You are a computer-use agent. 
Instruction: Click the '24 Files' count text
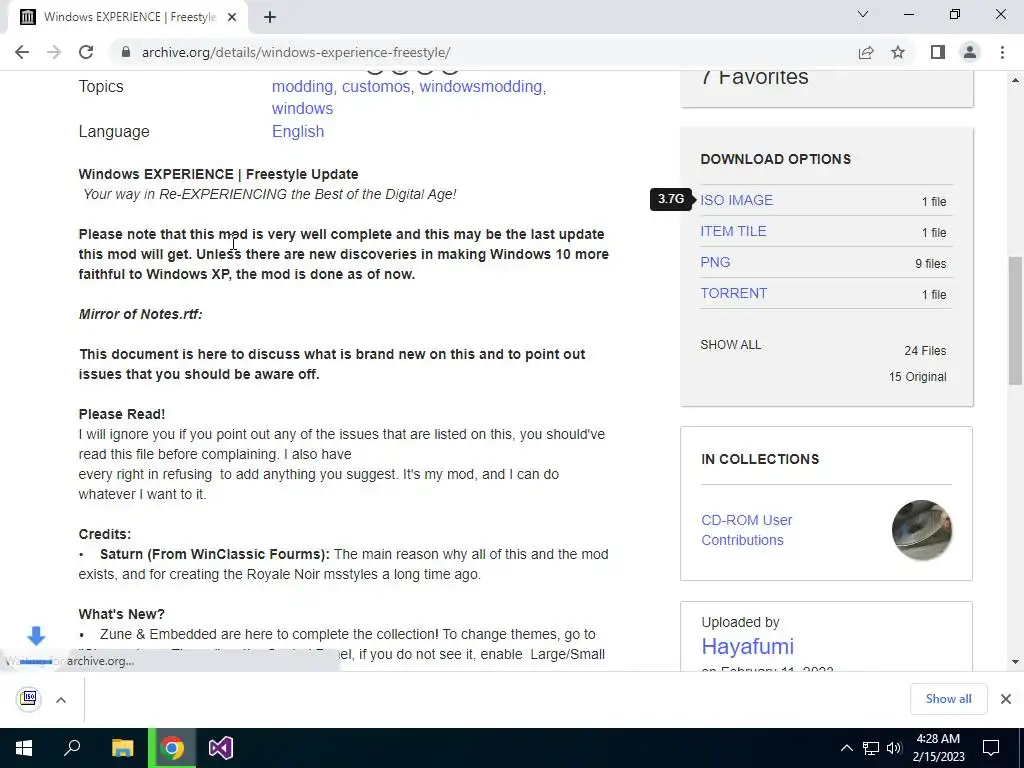click(925, 351)
